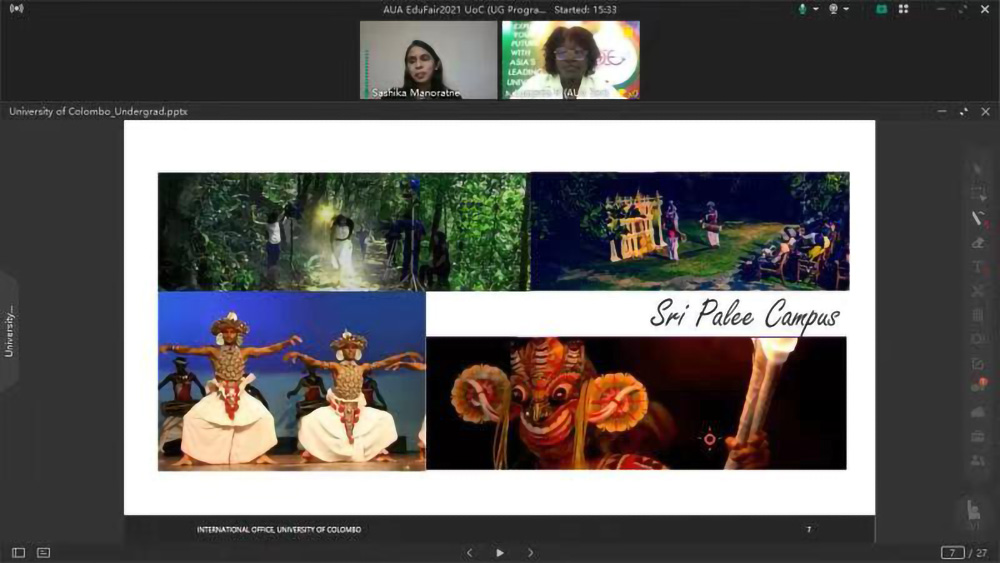The image size is (1000, 563).
Task: Select Sashika Manoratne's video thumbnail
Action: point(429,60)
